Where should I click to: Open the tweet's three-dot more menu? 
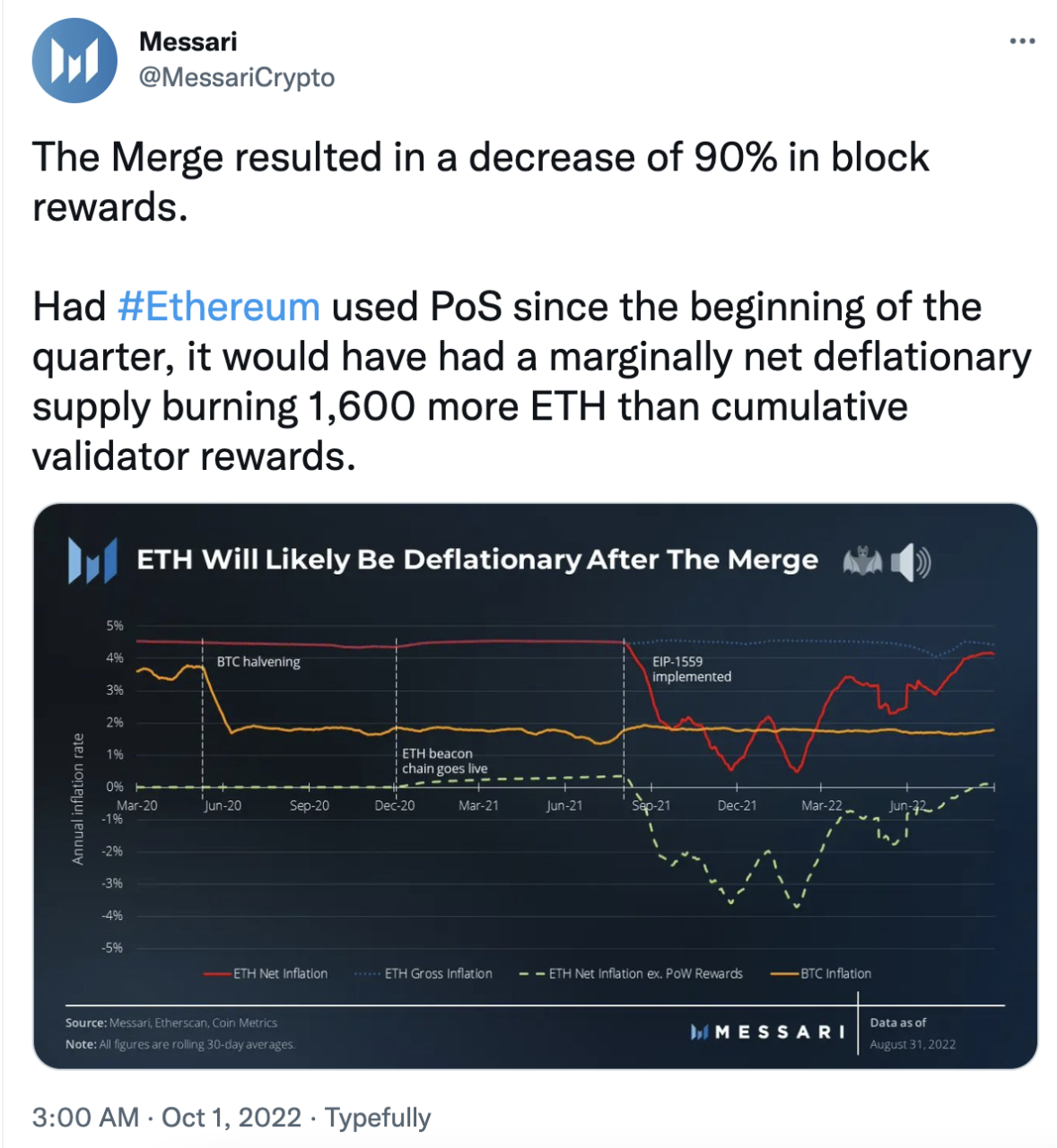pos(1022,41)
